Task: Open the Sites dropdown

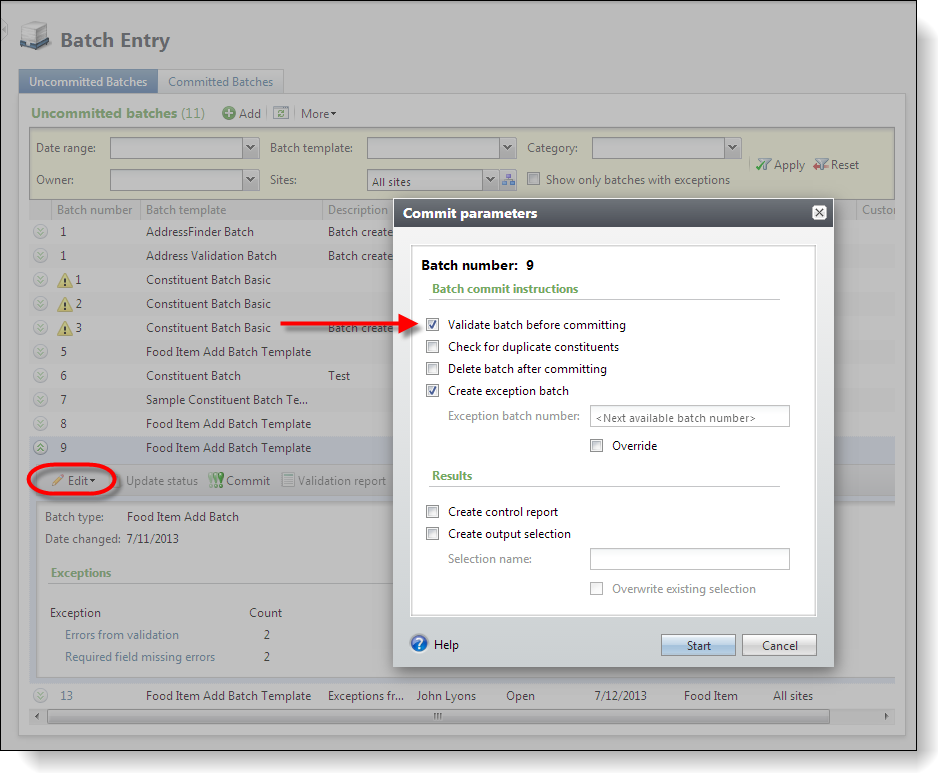Action: 491,179
